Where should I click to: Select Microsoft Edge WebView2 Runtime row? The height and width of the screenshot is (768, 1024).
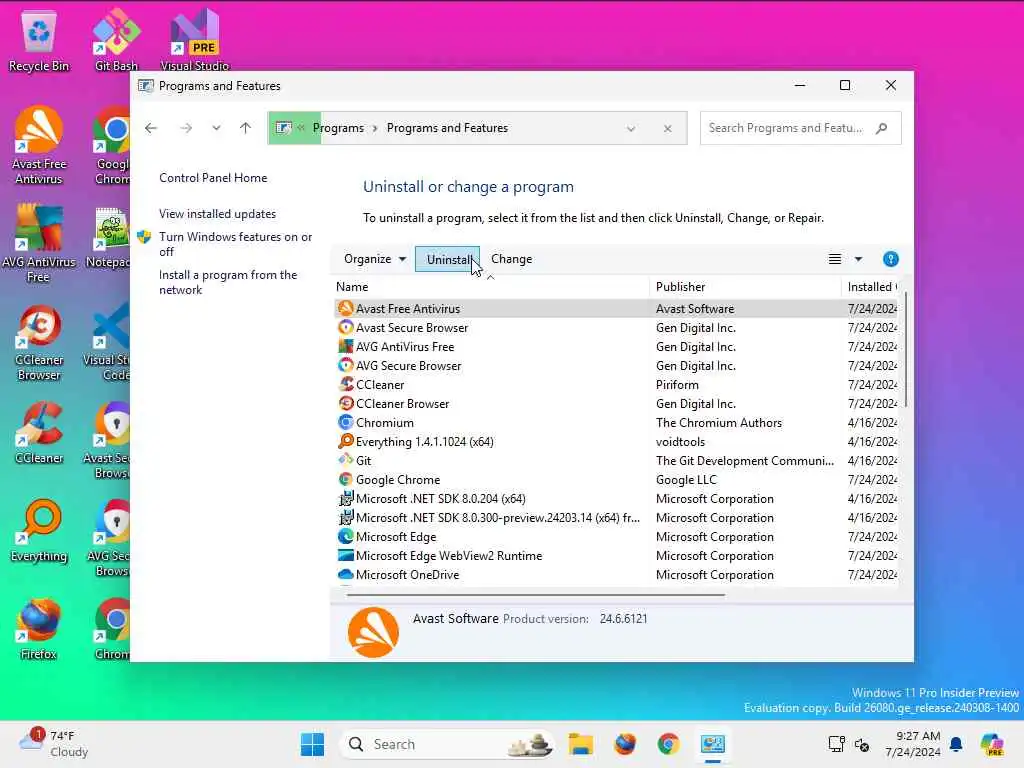coord(616,555)
